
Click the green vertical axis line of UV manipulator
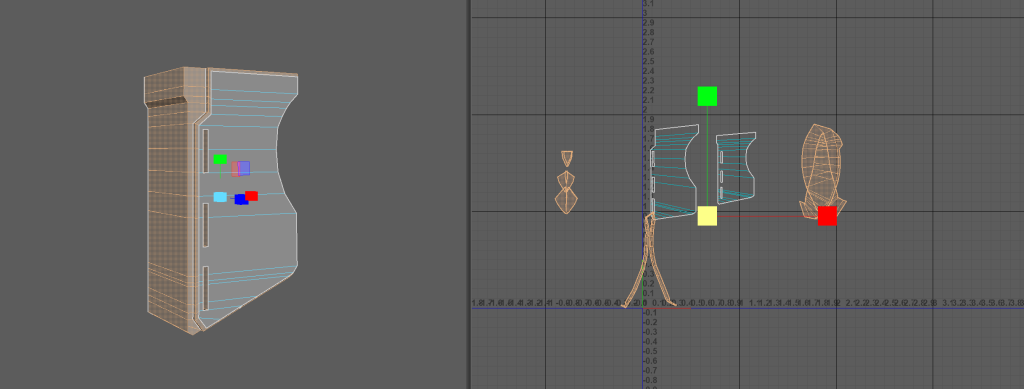pyautogui.click(x=707, y=156)
